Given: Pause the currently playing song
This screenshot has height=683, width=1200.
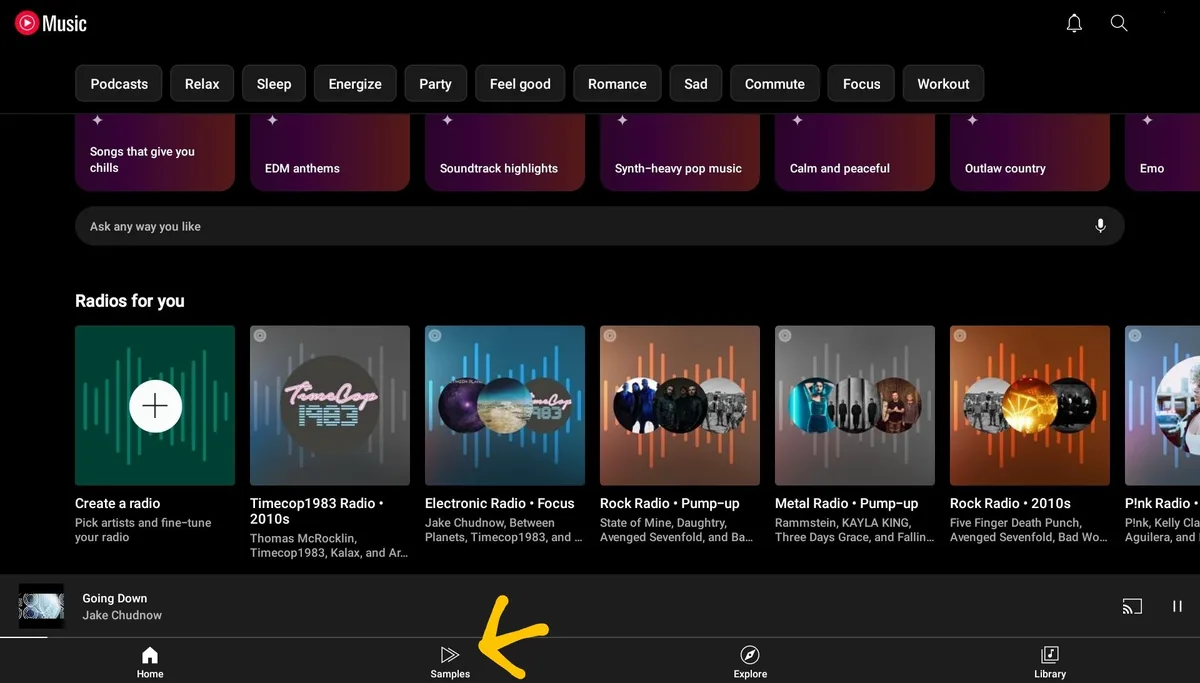Looking at the screenshot, I should click(1177, 606).
